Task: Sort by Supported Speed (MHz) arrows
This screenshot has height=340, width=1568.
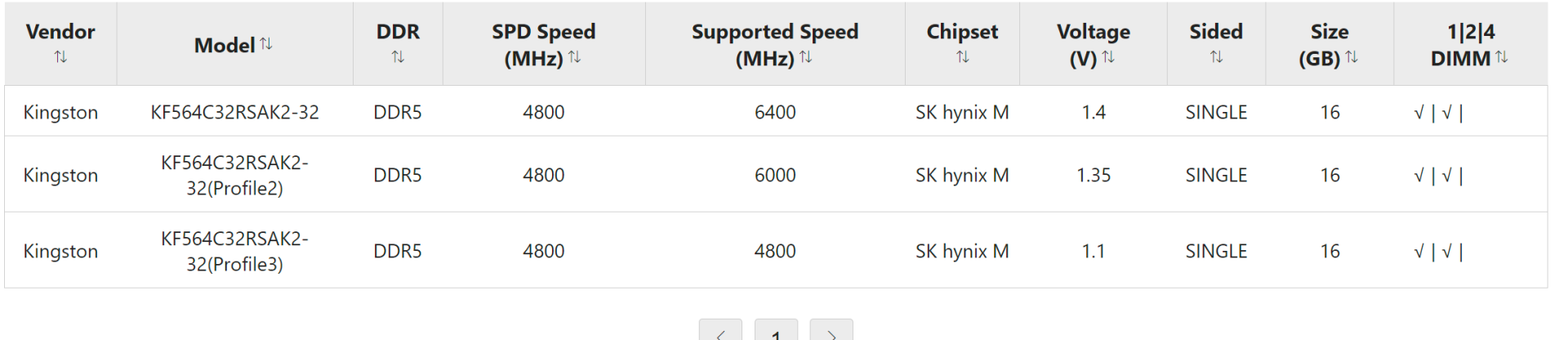Action: tap(806, 57)
